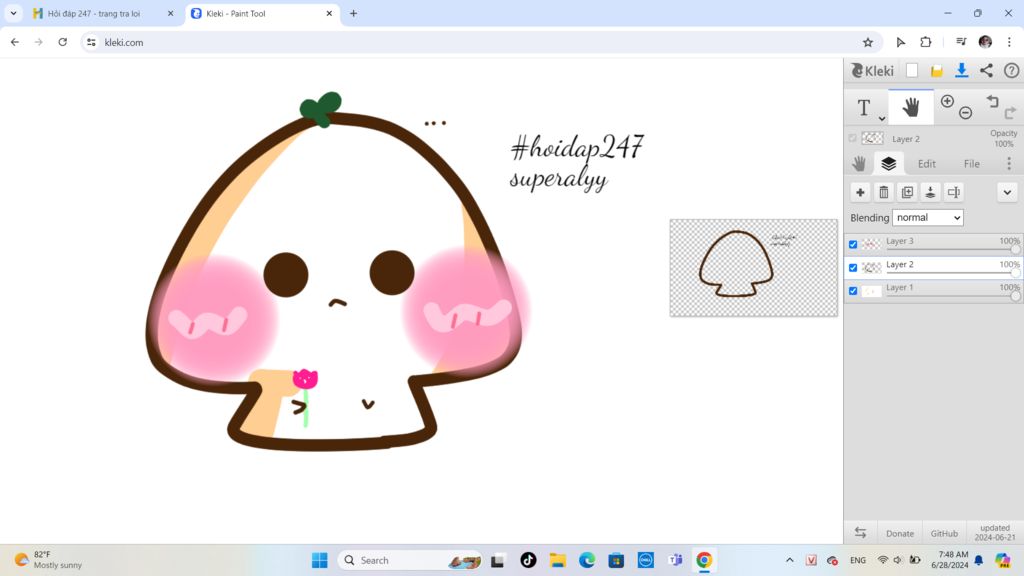This screenshot has height=576, width=1024.
Task: Bookmark this page with star icon
Action: [x=868, y=42]
